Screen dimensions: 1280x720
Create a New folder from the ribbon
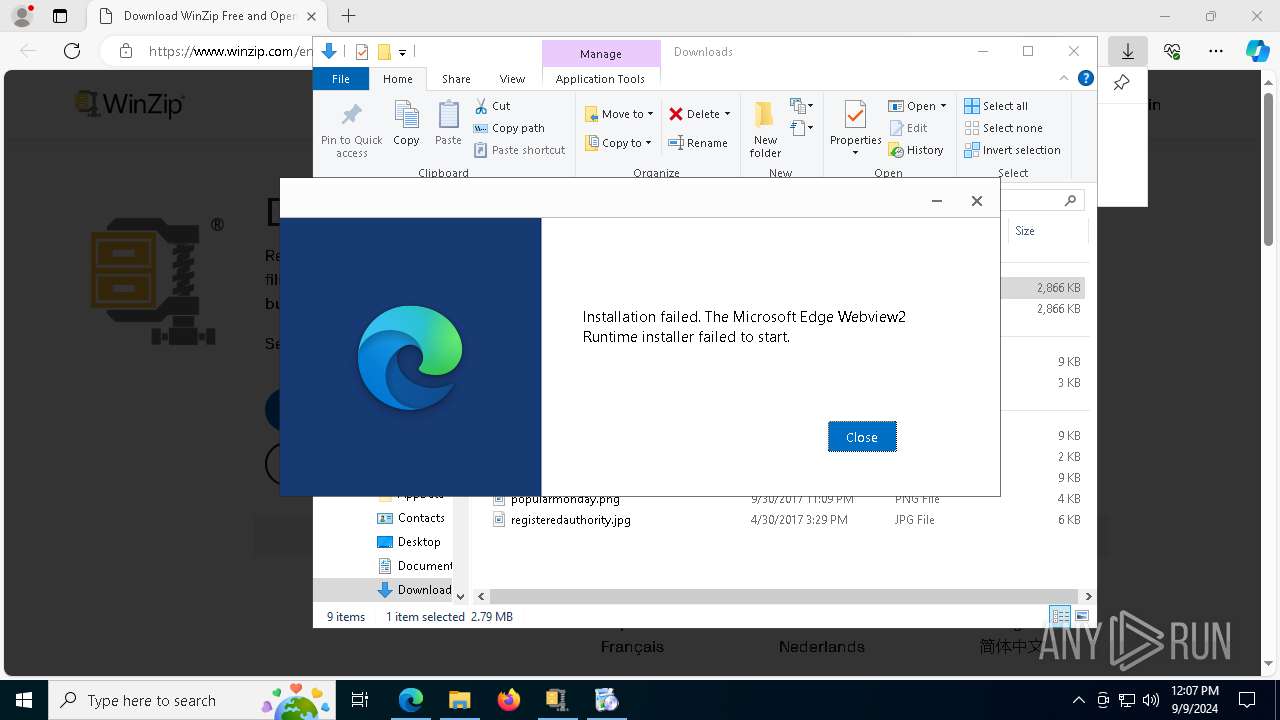pos(765,129)
